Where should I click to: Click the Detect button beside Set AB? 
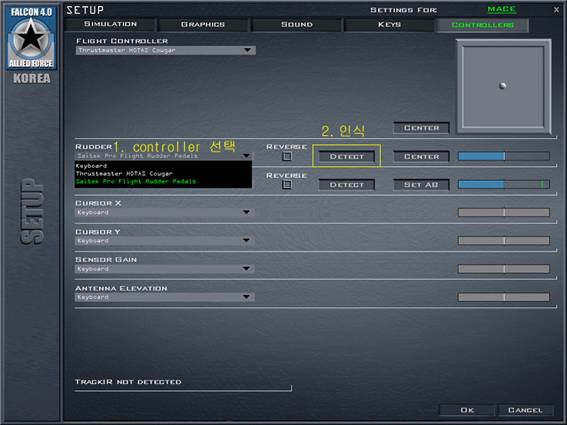(x=346, y=185)
